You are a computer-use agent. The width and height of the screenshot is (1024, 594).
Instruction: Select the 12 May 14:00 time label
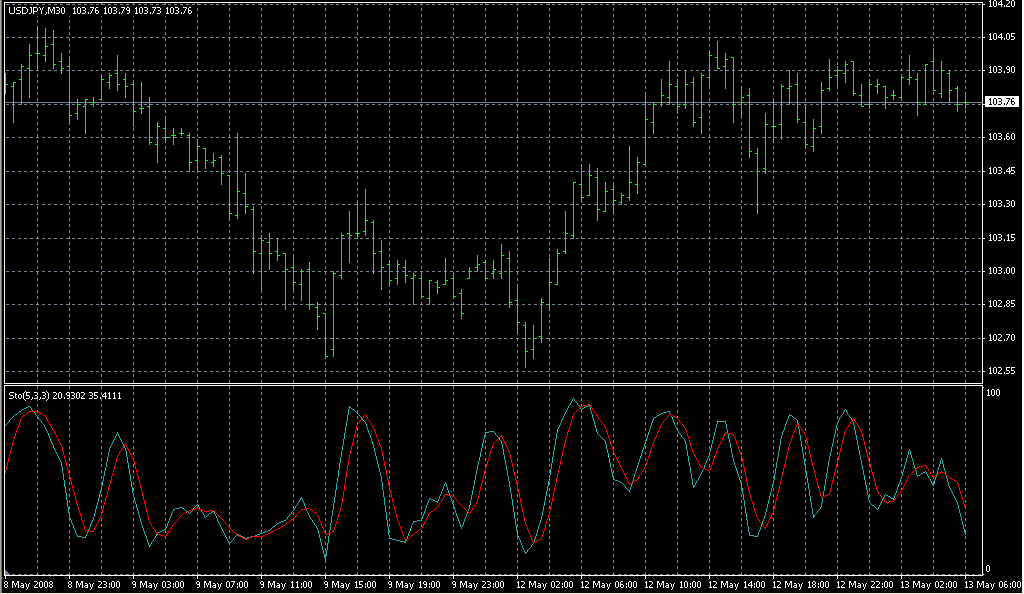[x=737, y=584]
